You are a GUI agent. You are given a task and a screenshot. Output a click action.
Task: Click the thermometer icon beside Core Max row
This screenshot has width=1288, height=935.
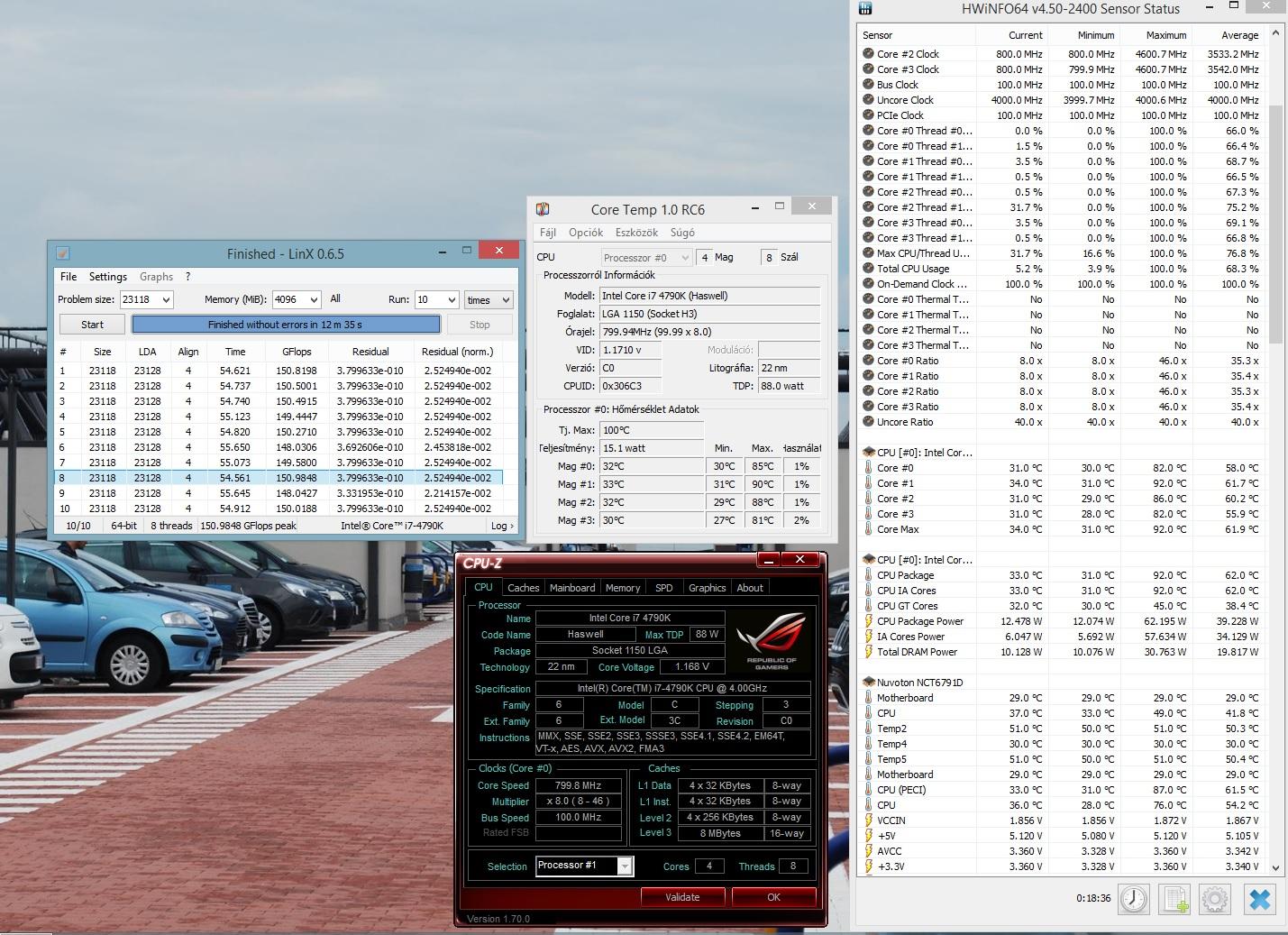[869, 529]
